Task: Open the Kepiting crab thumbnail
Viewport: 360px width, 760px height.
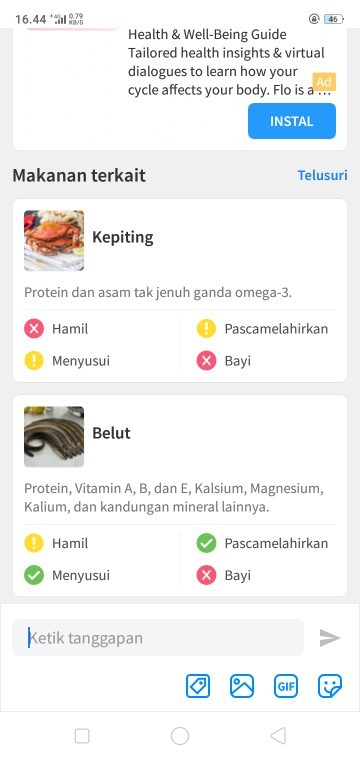Action: coord(54,240)
